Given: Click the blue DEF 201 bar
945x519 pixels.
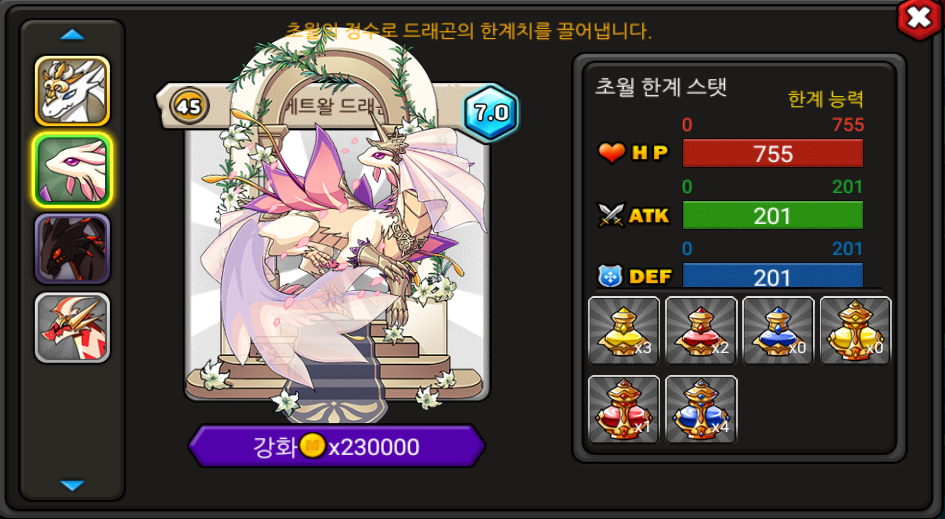Looking at the screenshot, I should [x=773, y=275].
